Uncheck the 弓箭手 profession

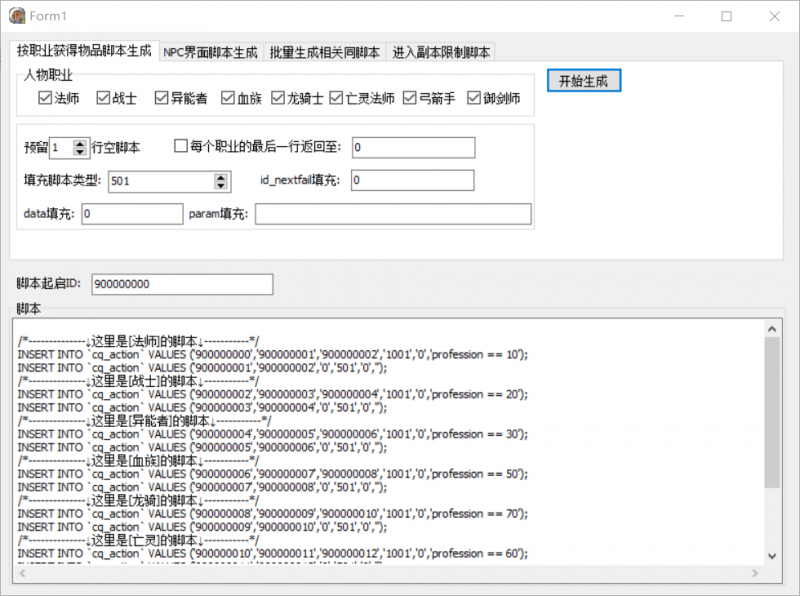click(411, 97)
